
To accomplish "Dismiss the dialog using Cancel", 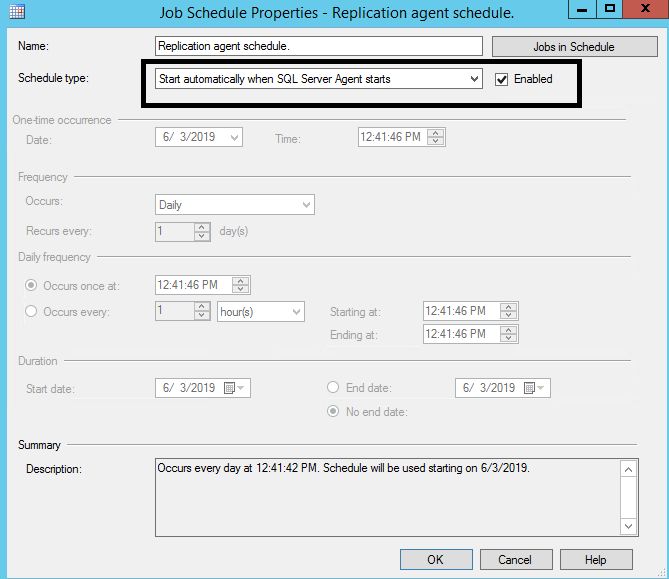I will click(516, 559).
